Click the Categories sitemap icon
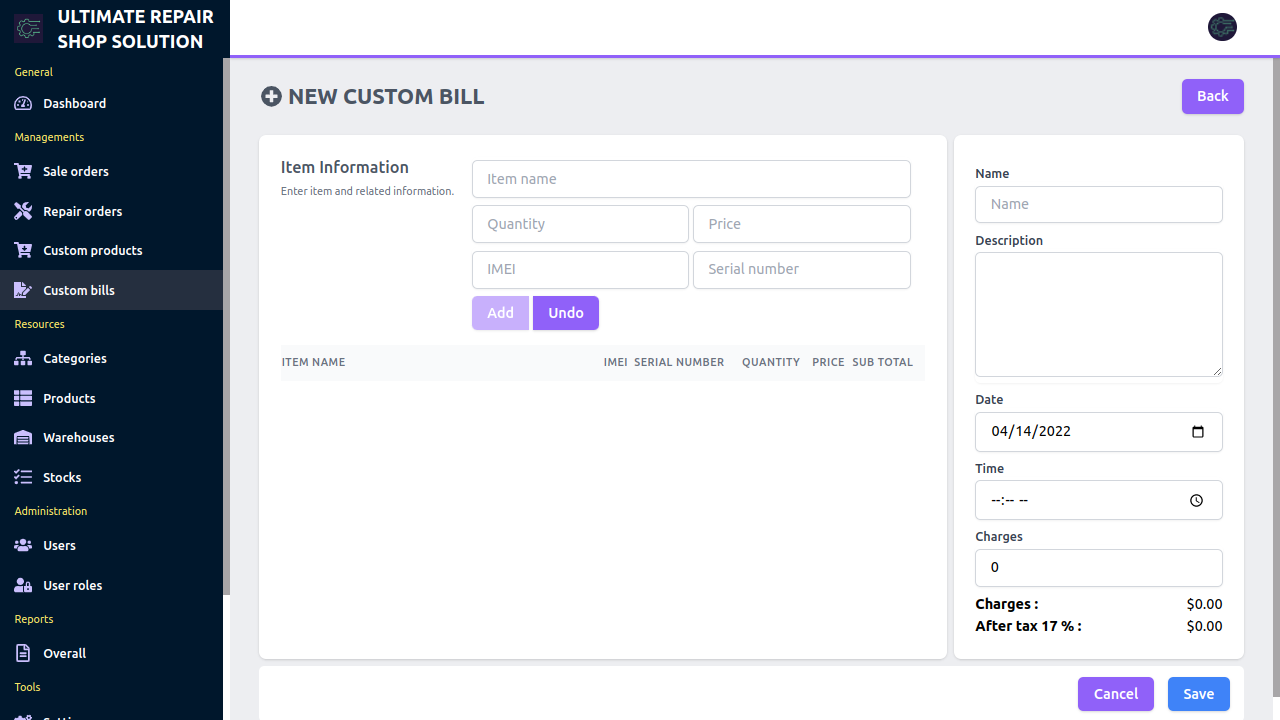The image size is (1280, 720). pos(23,359)
